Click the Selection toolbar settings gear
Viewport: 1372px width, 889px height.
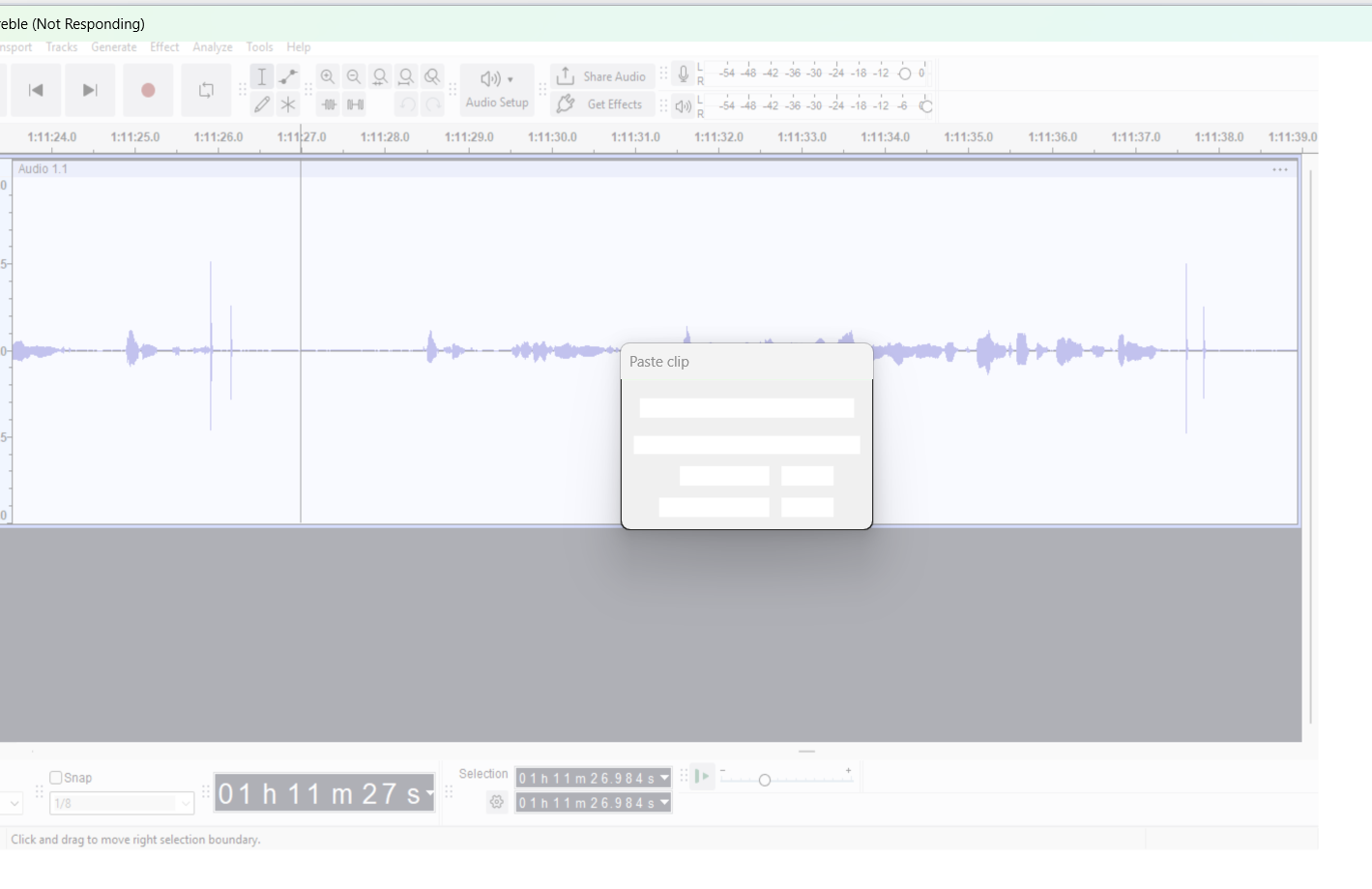[x=497, y=803]
